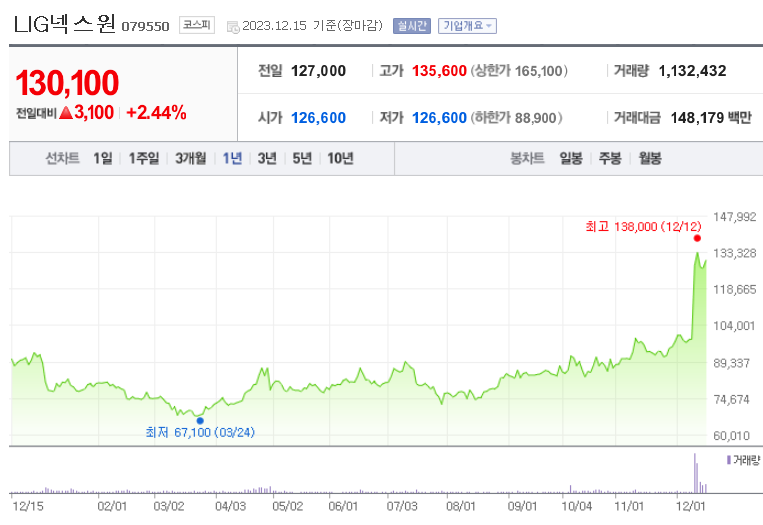Select the 1년 line chart tab
763x525 pixels.
(232, 158)
